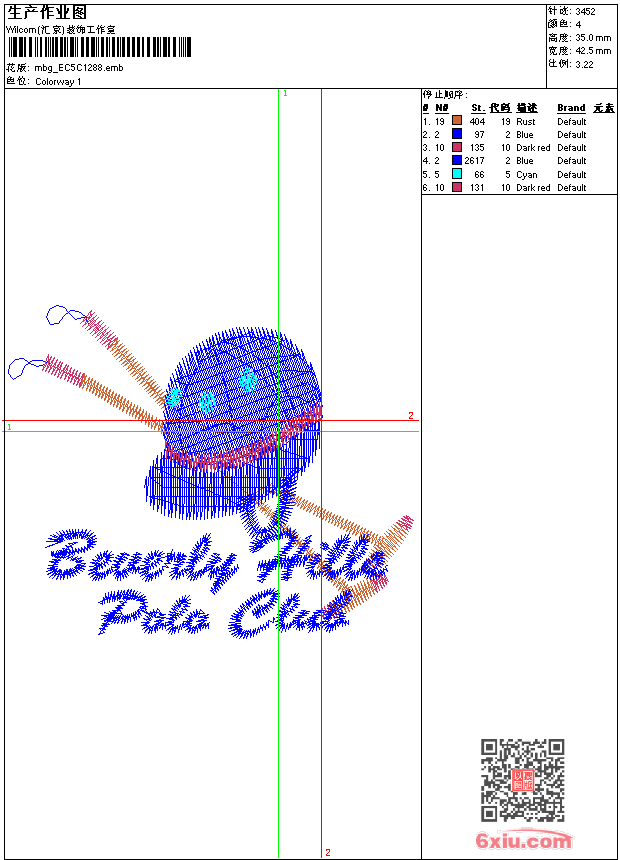This screenshot has width=620, height=860.
Task: Click the Cyan color swatch in row 5
Action: 456,174
